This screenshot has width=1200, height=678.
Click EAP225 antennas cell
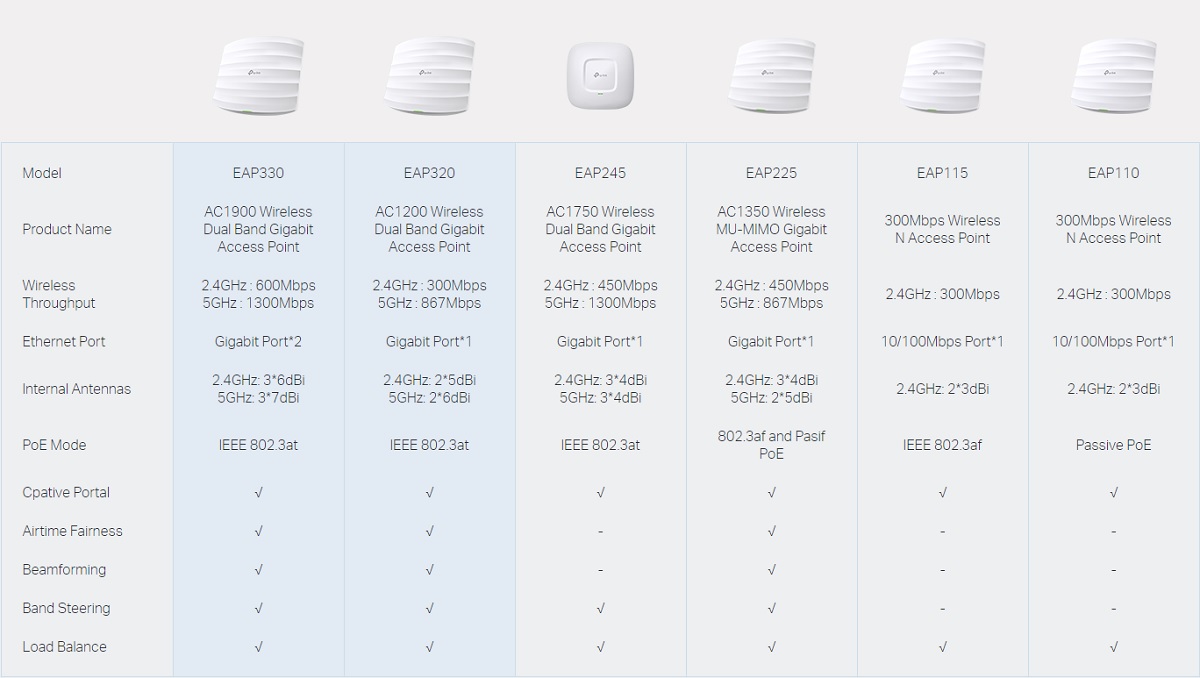click(771, 389)
